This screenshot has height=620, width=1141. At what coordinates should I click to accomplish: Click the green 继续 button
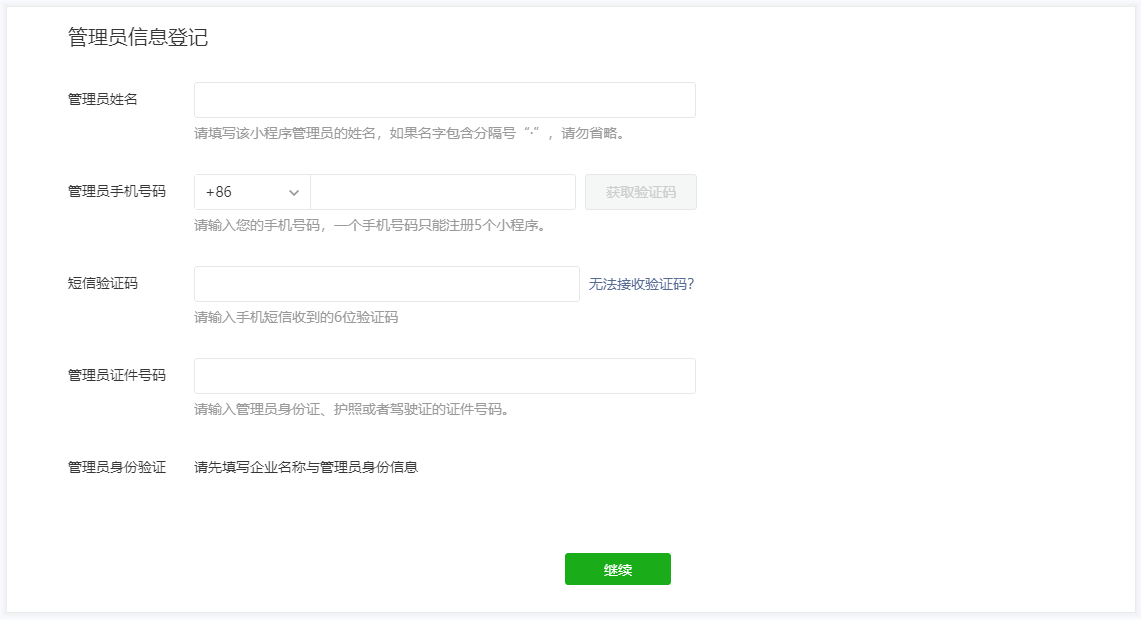(x=617, y=569)
